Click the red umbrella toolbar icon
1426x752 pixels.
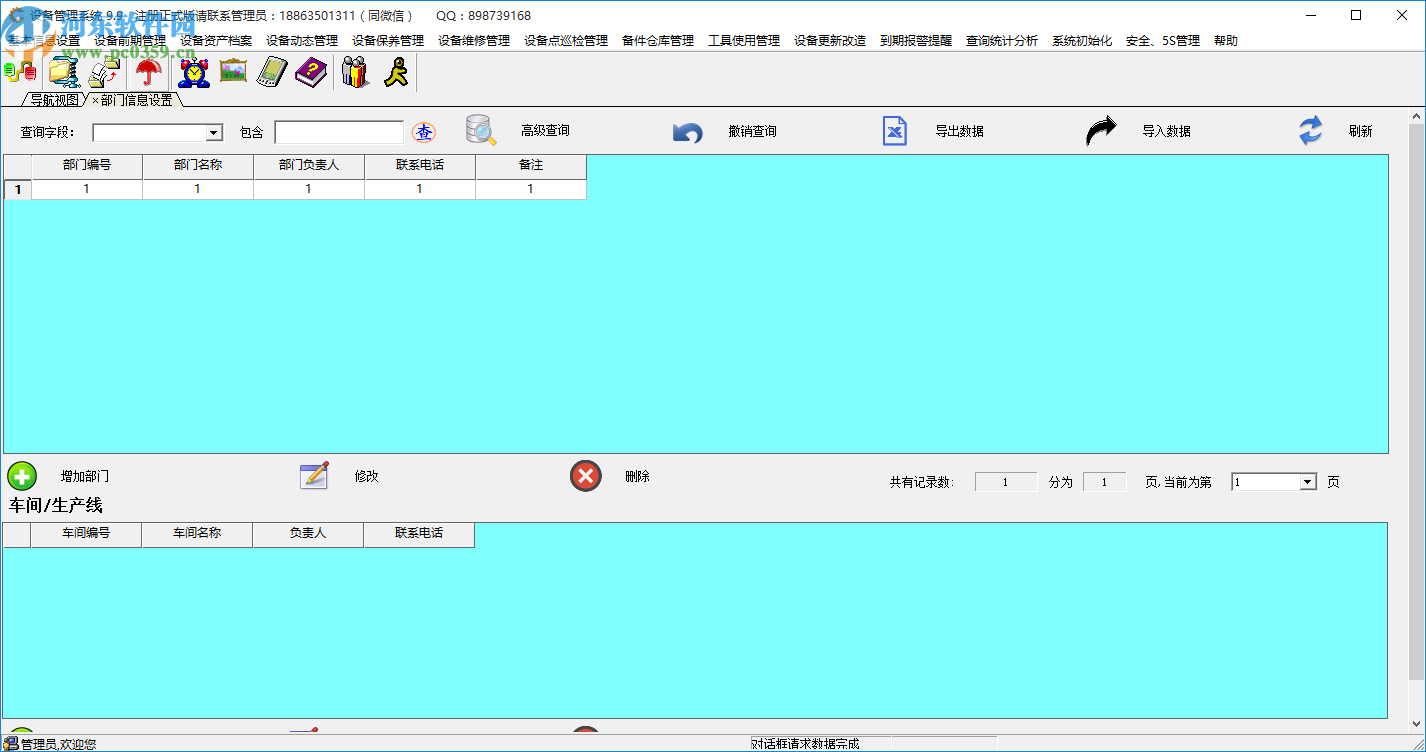pos(149,72)
